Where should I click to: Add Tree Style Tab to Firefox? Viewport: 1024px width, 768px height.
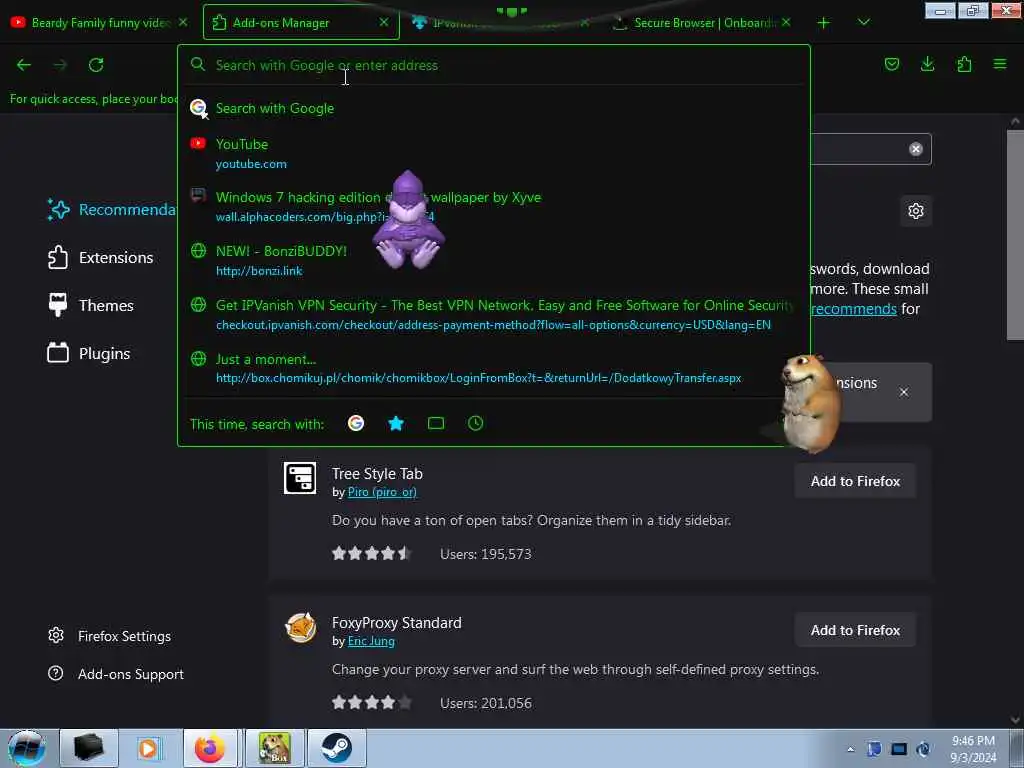pos(855,481)
